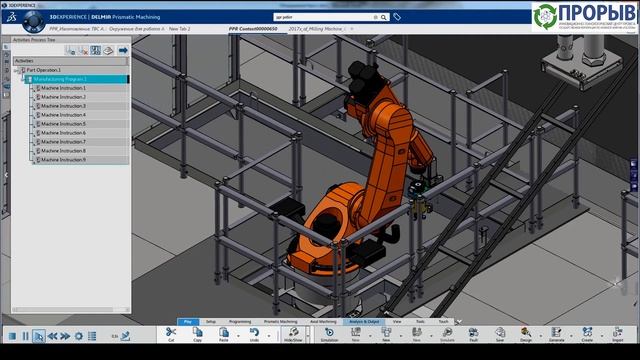Click the search magnifier icon
The height and width of the screenshot is (360, 640).
[x=384, y=17]
